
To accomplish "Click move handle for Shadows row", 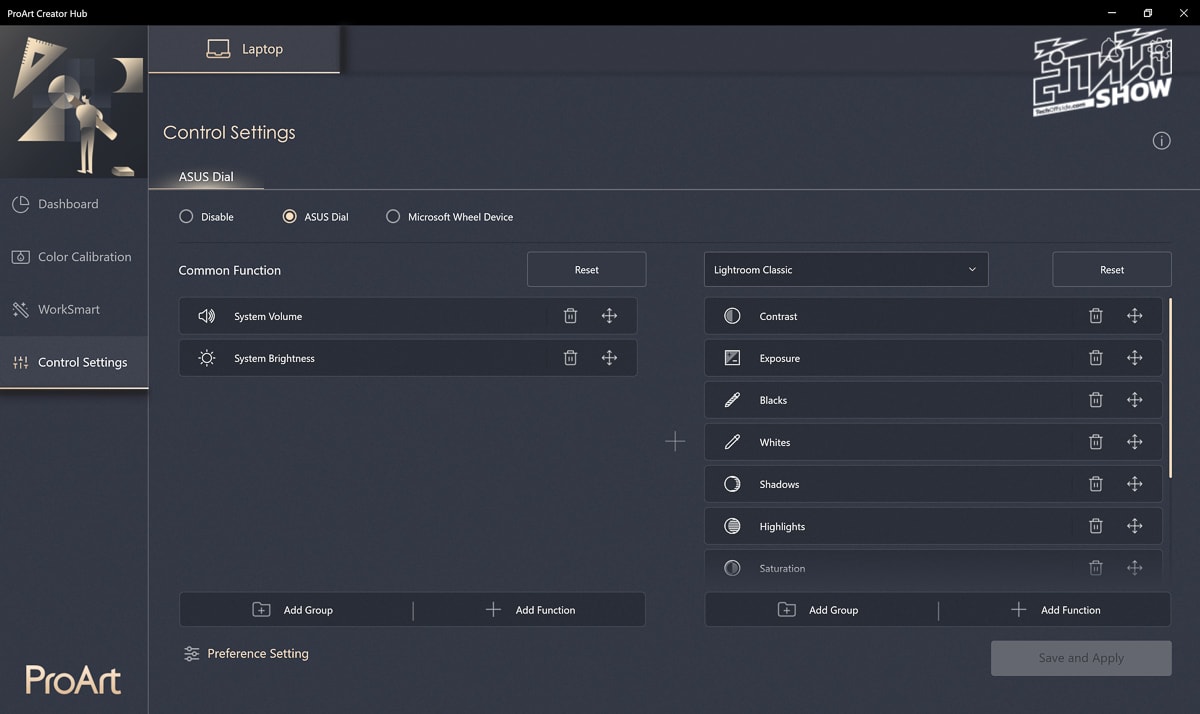I will pos(1134,484).
